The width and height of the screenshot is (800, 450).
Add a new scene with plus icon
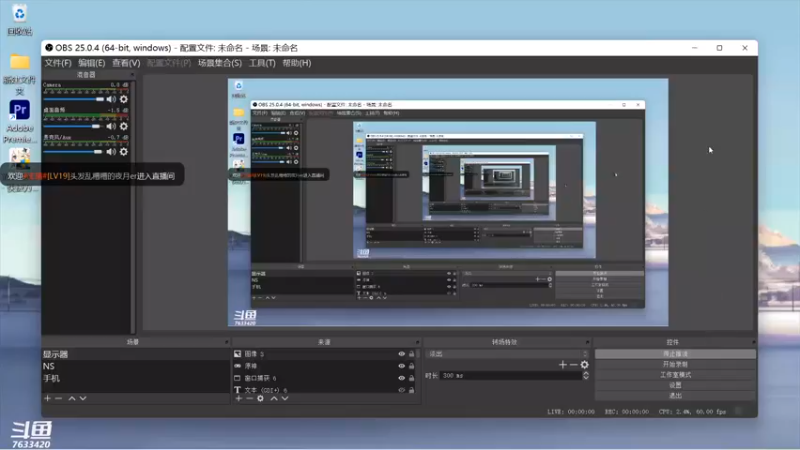click(47, 398)
